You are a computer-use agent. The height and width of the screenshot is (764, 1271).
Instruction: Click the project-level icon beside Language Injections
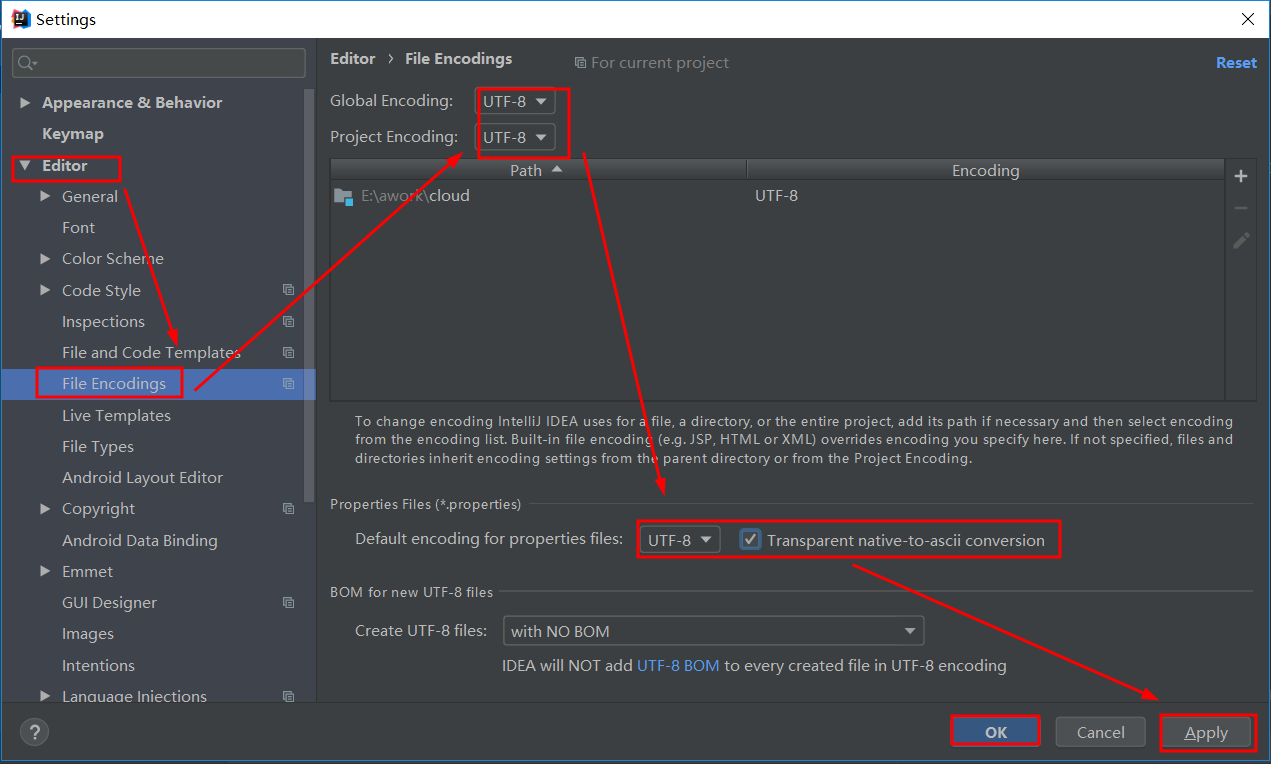click(288, 696)
